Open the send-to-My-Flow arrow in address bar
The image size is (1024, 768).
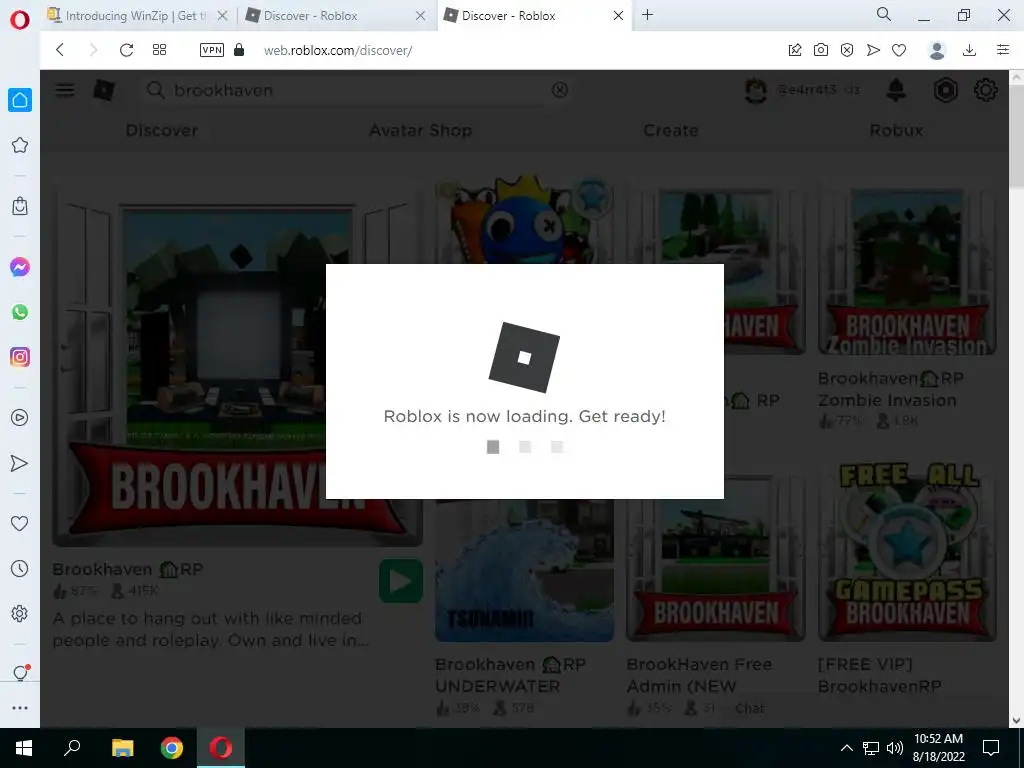(873, 50)
